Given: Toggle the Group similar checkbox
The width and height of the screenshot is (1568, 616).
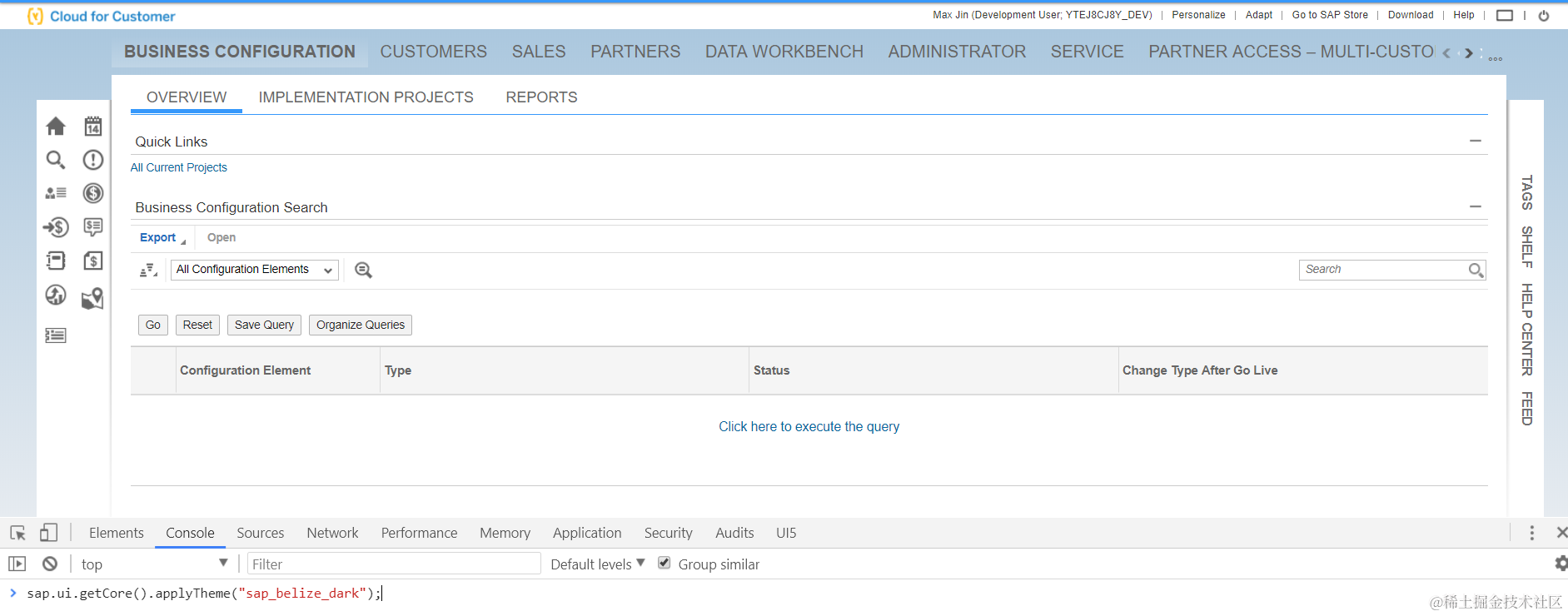Looking at the screenshot, I should pyautogui.click(x=665, y=563).
